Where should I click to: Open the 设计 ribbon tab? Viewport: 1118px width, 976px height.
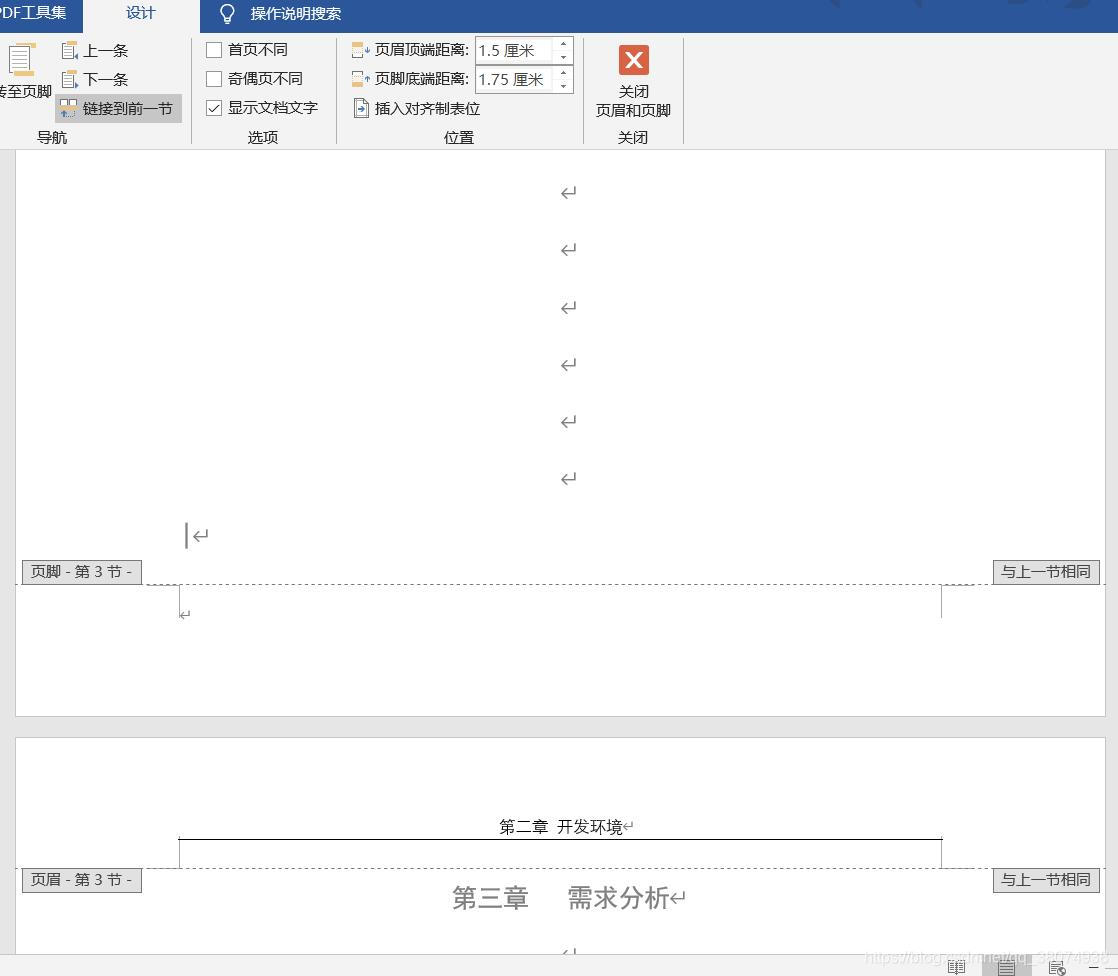coord(140,13)
